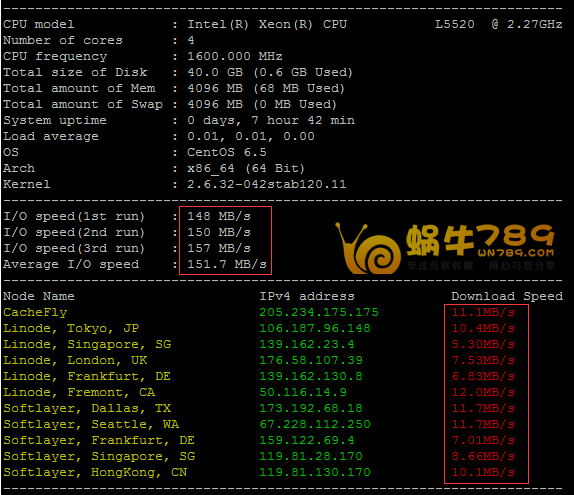Select the Softlayer, Dallas, TX node
Viewport: 574px width, 495px height.
click(x=87, y=408)
